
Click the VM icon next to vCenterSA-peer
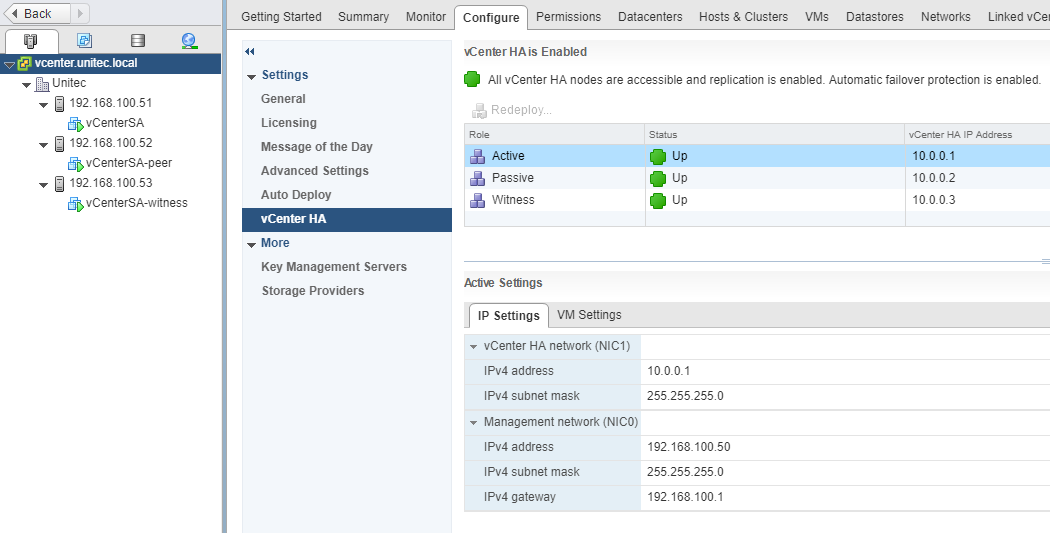coord(76,164)
